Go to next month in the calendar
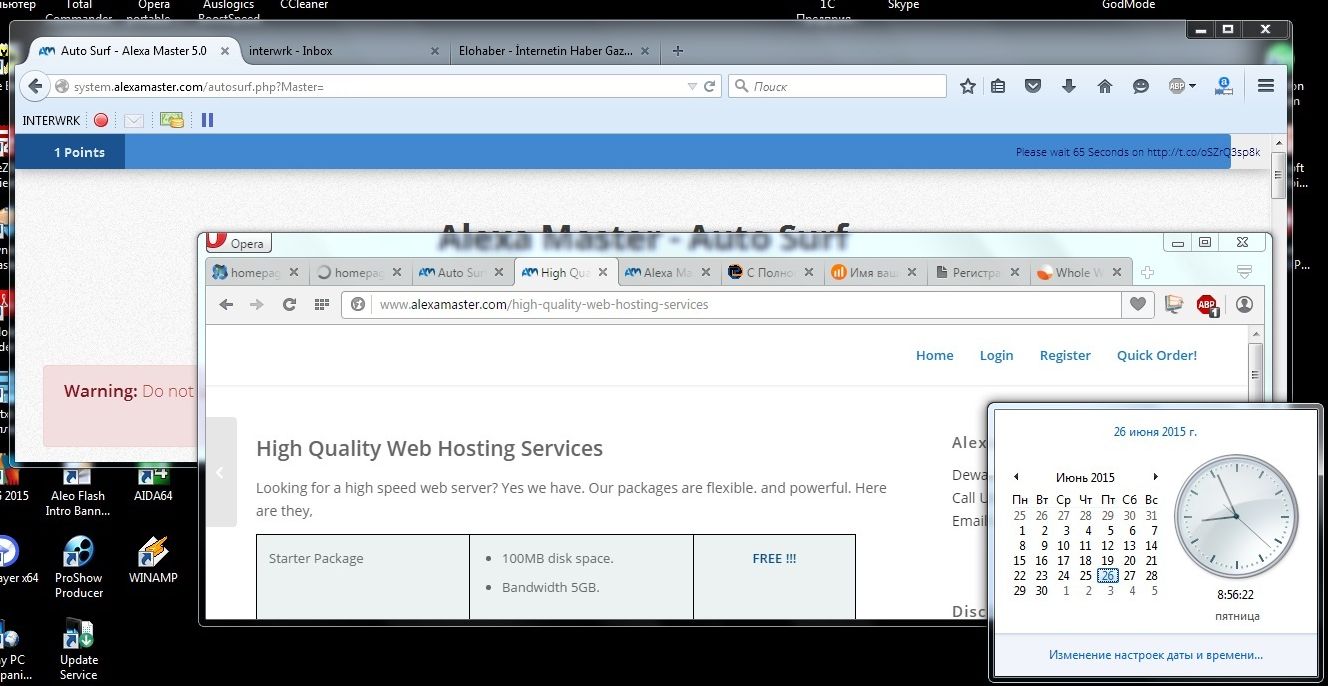 pos(1155,477)
